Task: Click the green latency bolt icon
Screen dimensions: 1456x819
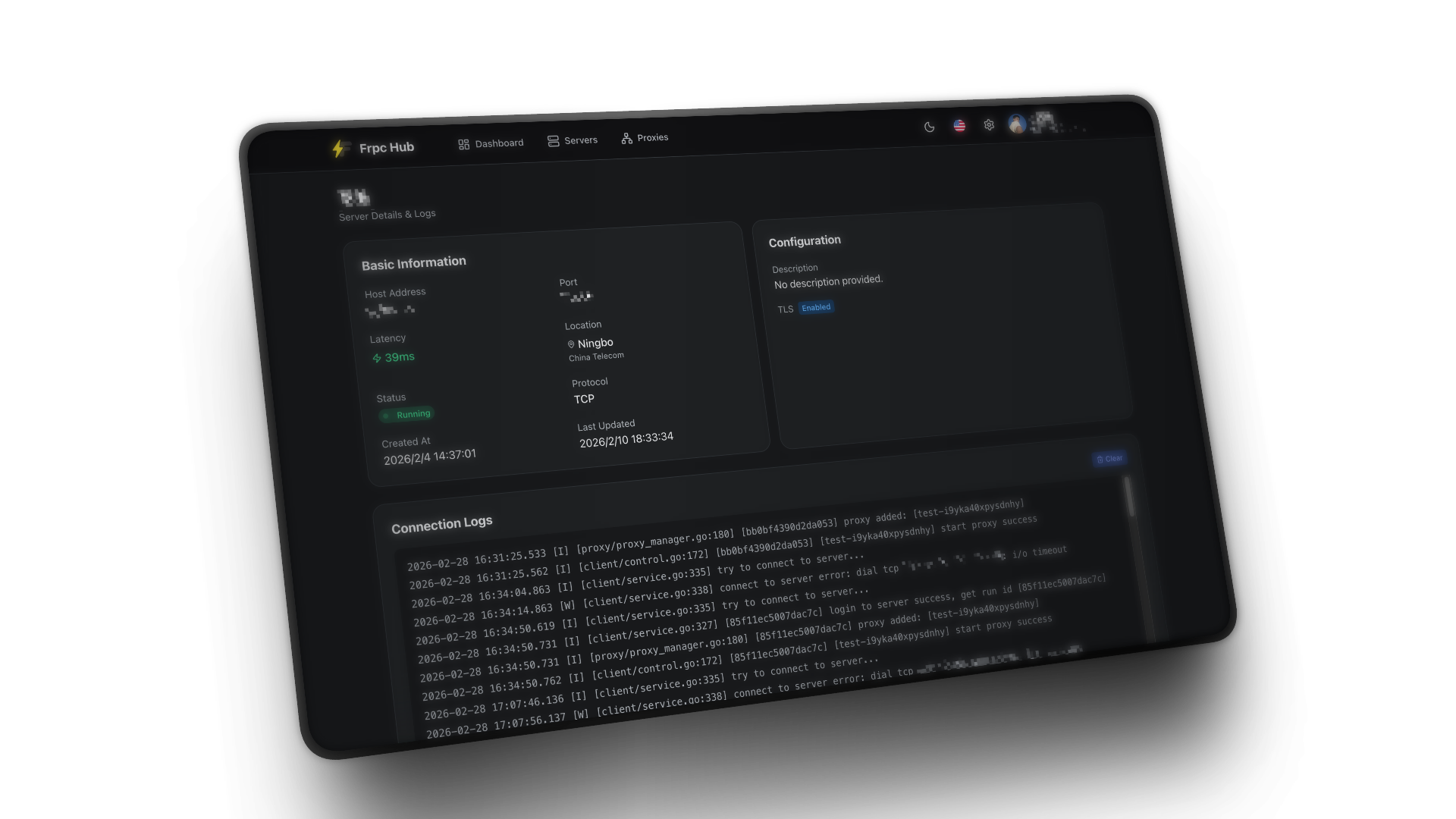Action: point(377,359)
